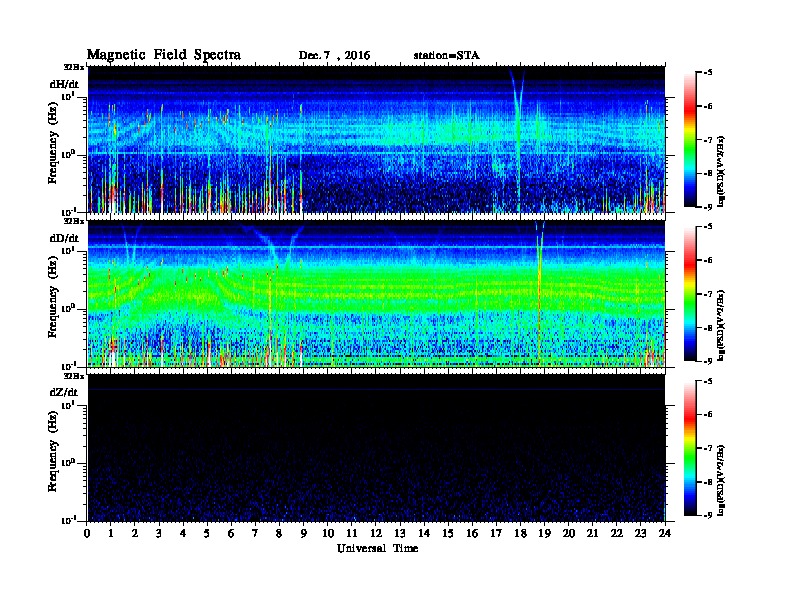Click the dZ/dt spectrogram panel
The height and width of the screenshot is (612, 792).
coord(376,448)
